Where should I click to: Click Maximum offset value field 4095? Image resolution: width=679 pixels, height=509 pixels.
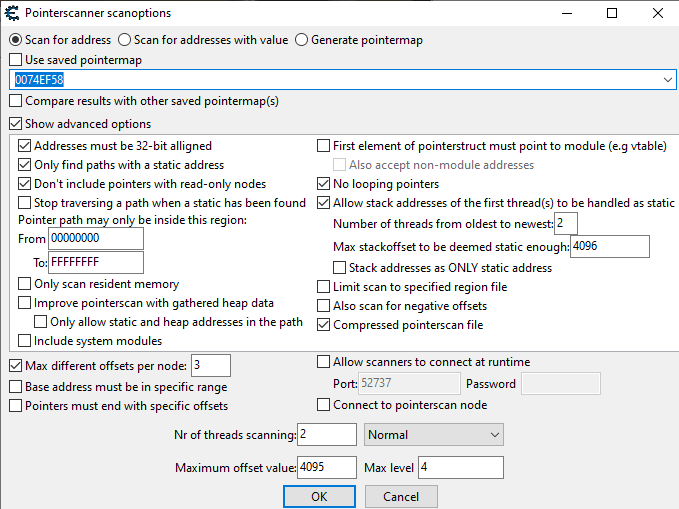[327, 467]
